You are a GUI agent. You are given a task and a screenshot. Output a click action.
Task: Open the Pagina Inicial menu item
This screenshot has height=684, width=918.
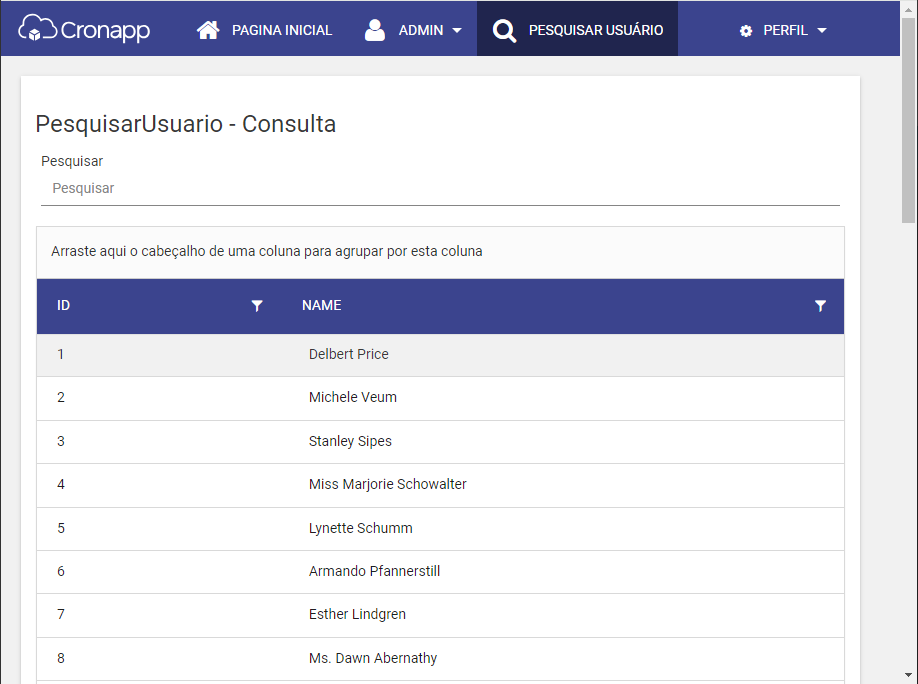click(x=265, y=30)
